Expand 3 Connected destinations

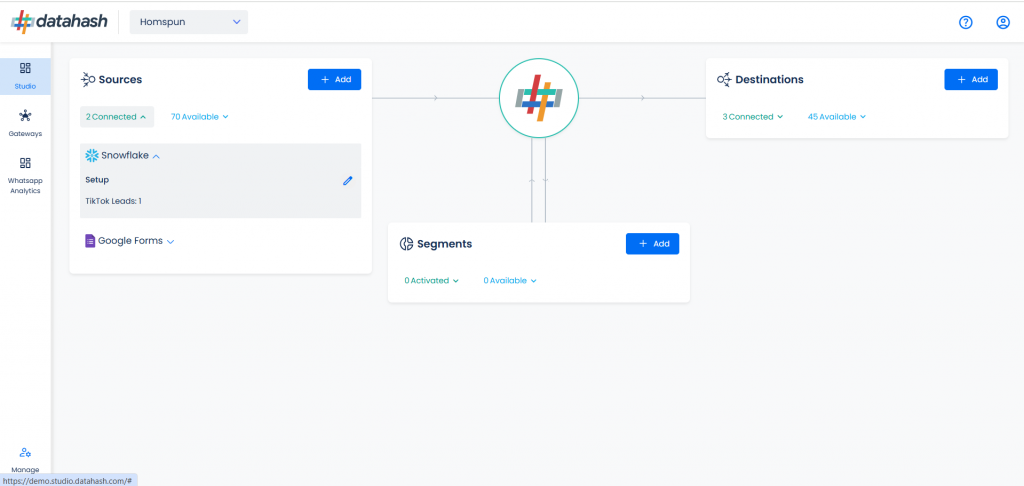click(x=752, y=117)
